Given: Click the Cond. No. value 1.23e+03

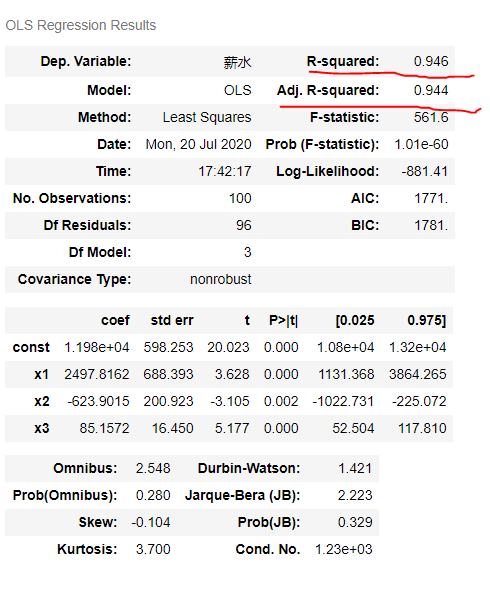Looking at the screenshot, I should 344,550.
